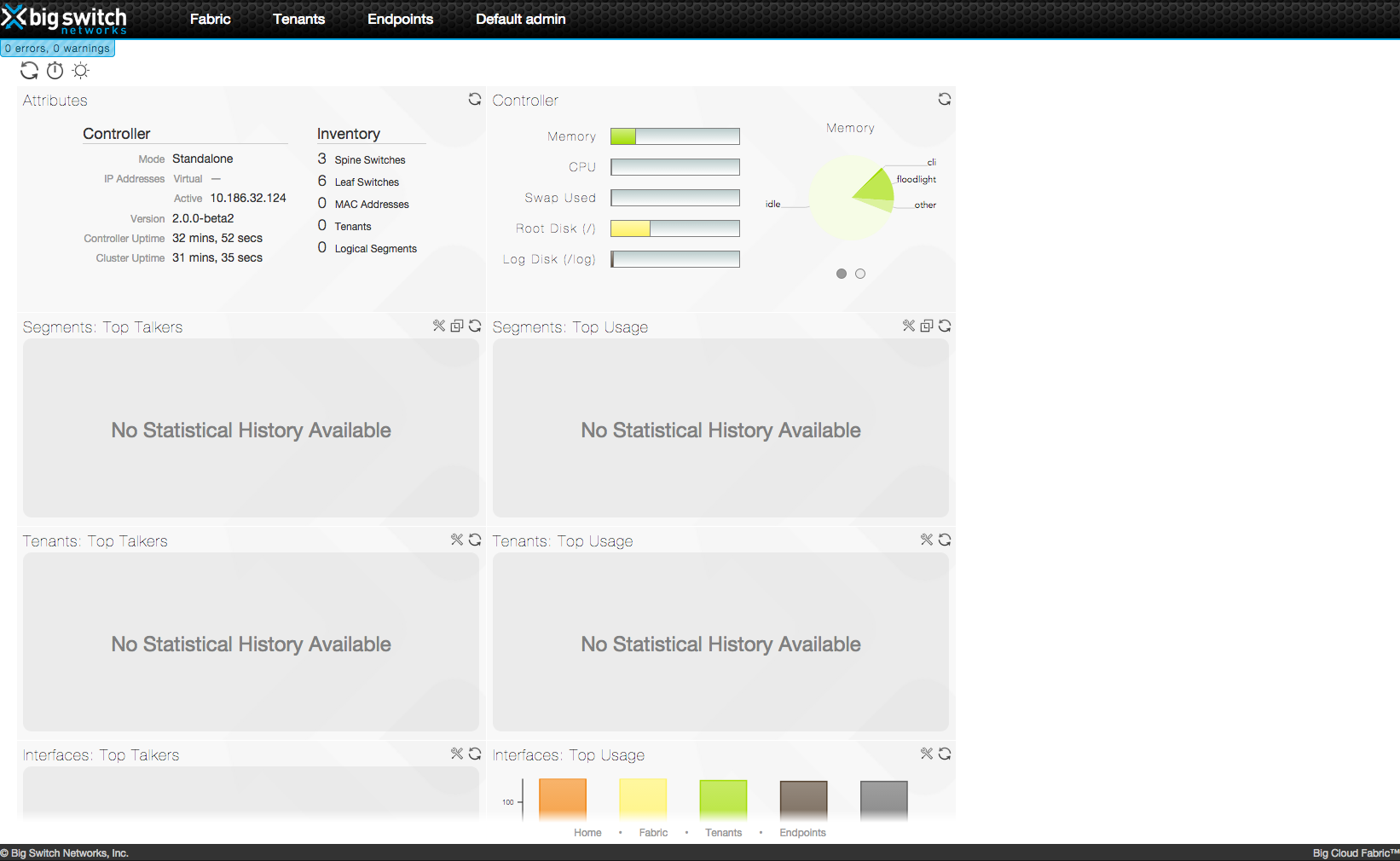Click the Standalone mode value
This screenshot has height=861, width=1400.
[x=202, y=159]
